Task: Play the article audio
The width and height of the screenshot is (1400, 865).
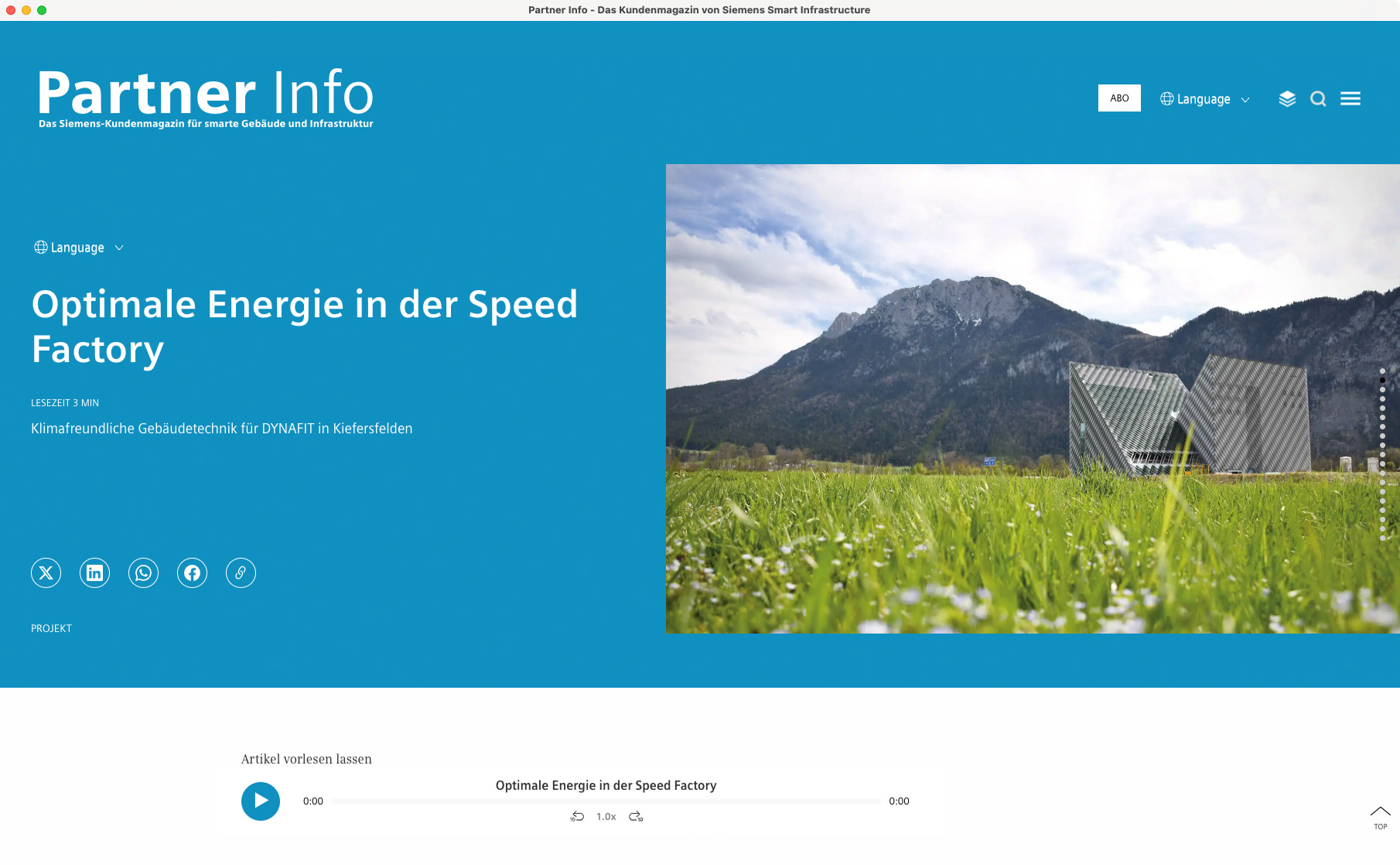Action: (261, 802)
